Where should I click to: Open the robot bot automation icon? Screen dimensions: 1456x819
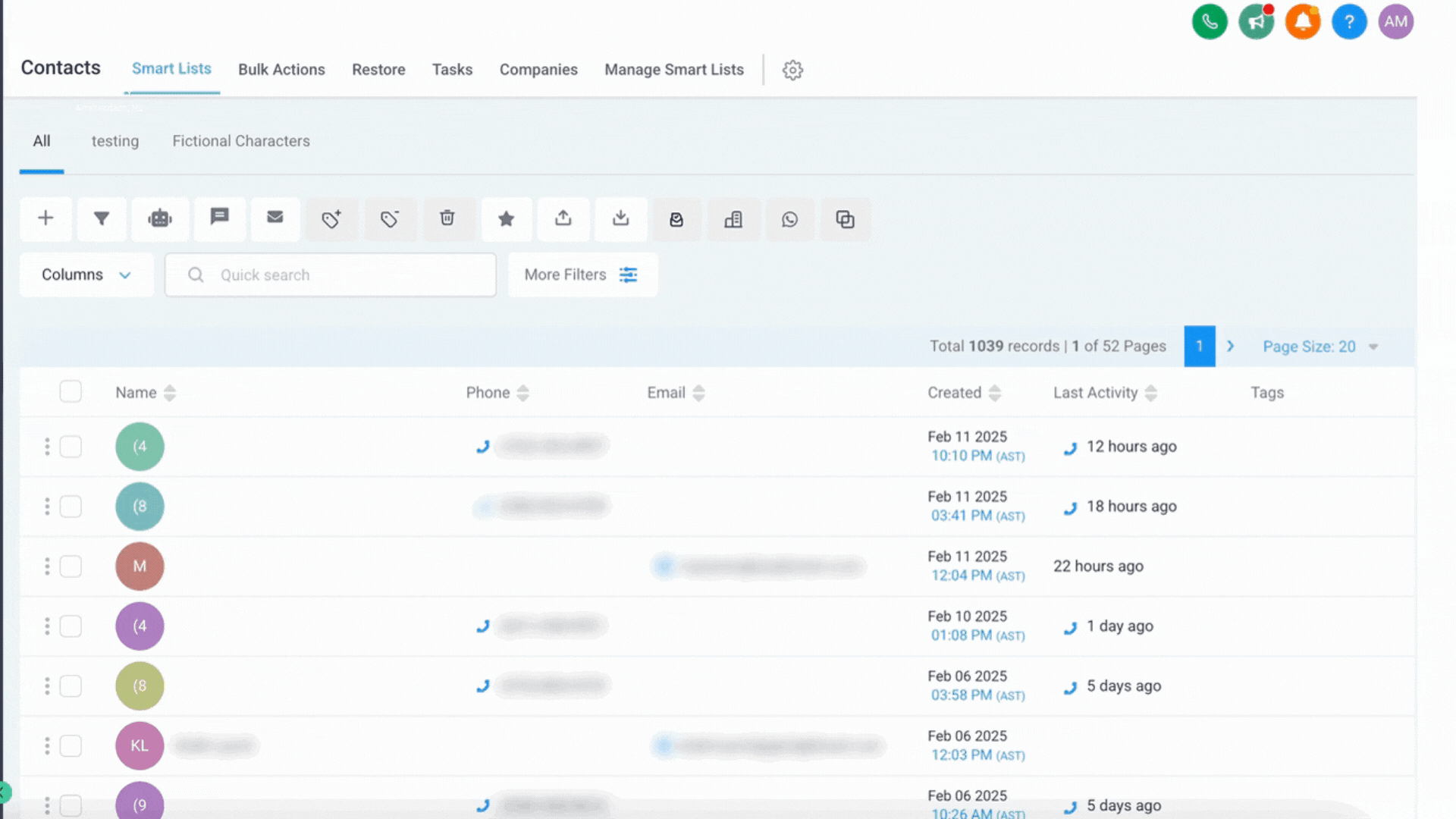[x=160, y=219]
